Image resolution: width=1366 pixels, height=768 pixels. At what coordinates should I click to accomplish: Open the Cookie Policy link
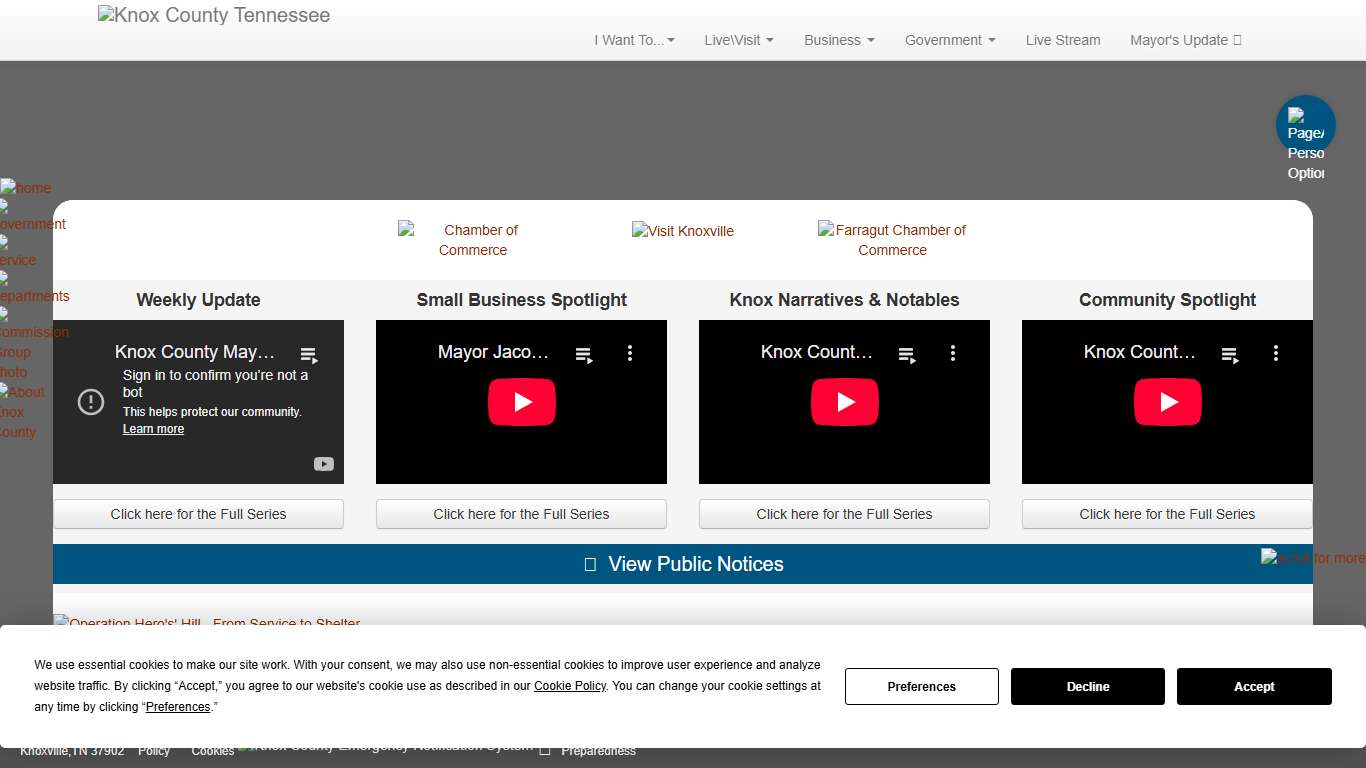(x=569, y=686)
